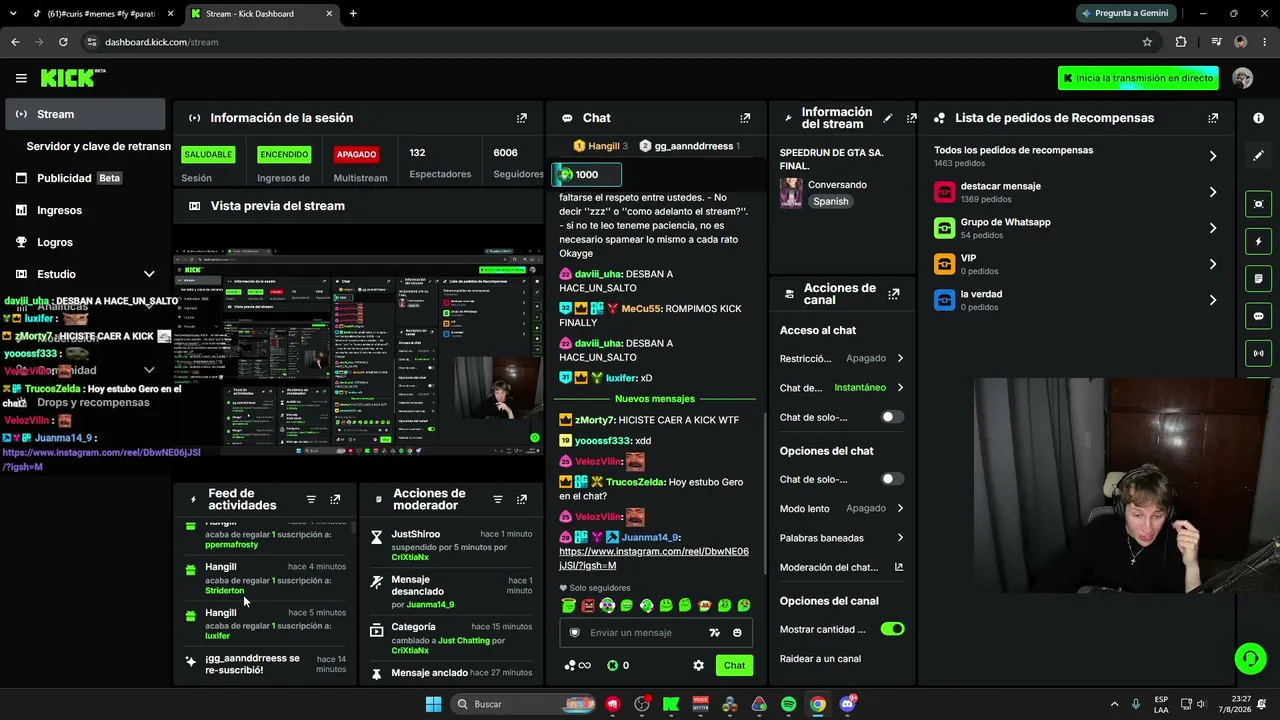Select Stream in the left sidebar
1280x720 pixels.
[x=85, y=114]
